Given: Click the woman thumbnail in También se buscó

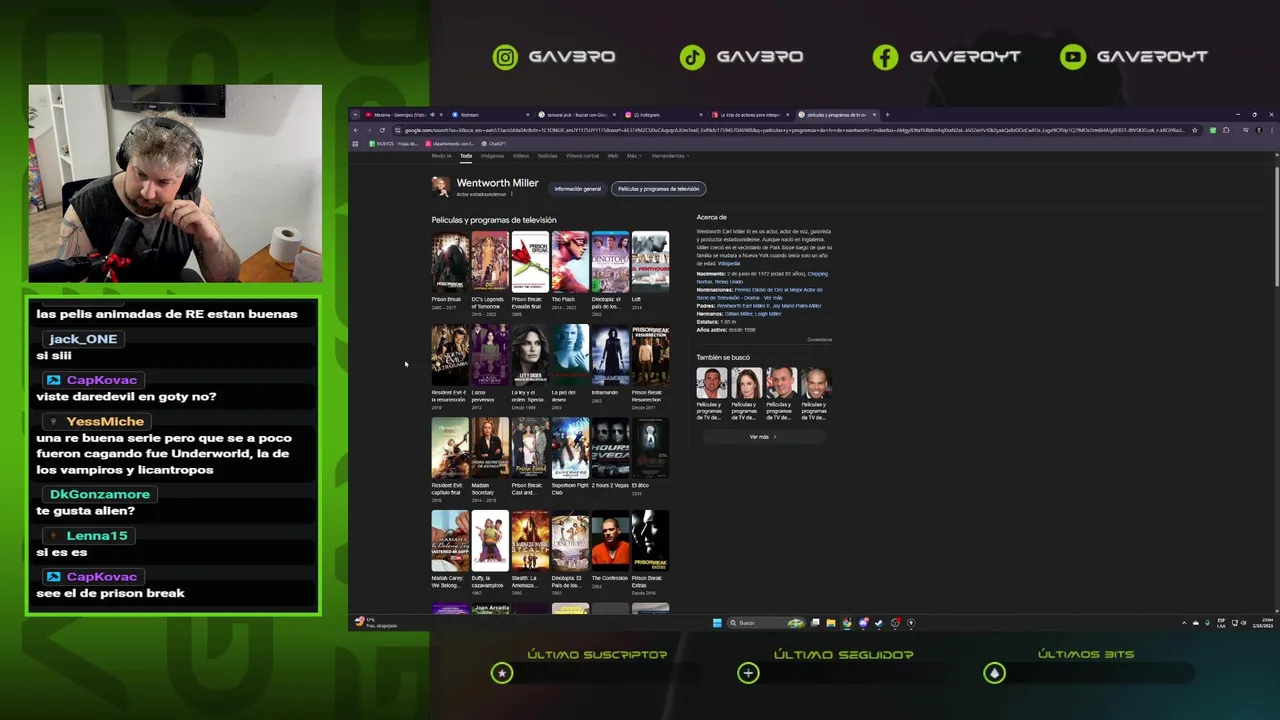Looking at the screenshot, I should tap(747, 382).
